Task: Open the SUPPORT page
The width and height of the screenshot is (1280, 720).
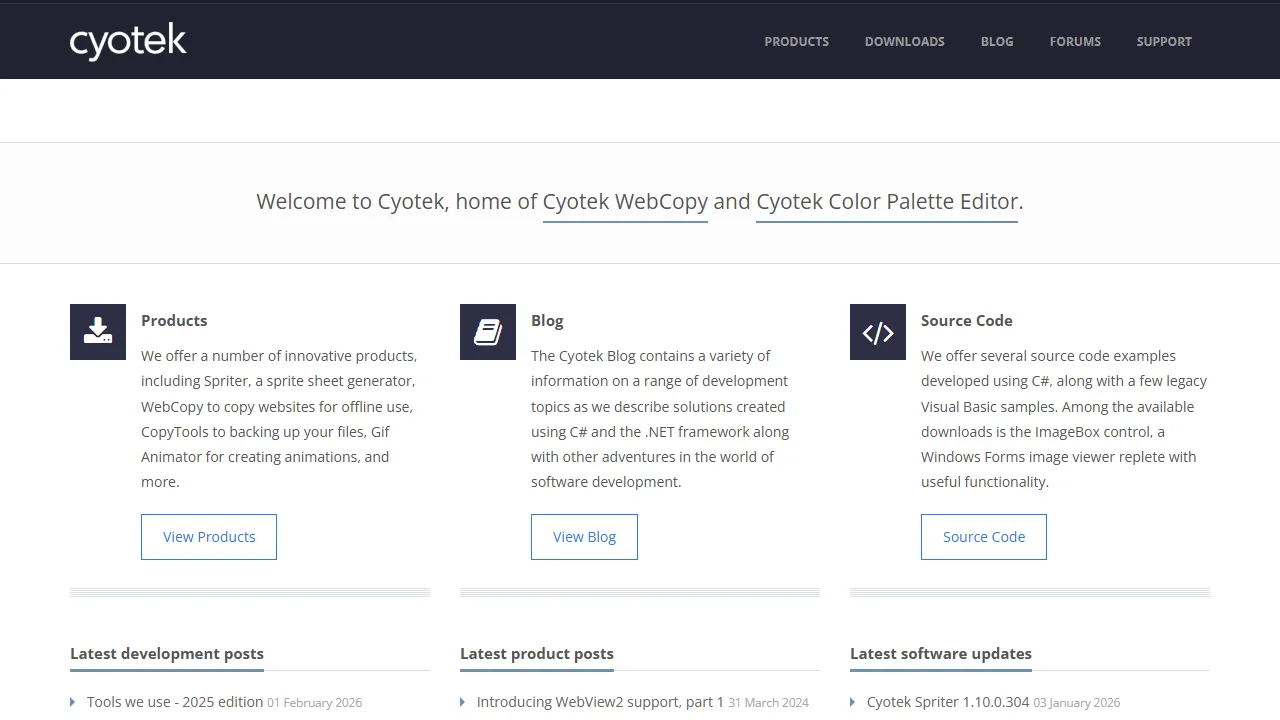Action: pyautogui.click(x=1164, y=41)
